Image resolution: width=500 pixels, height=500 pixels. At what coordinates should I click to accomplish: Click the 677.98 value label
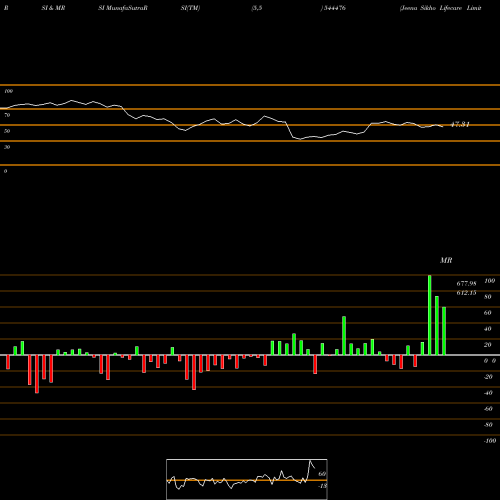[466, 284]
